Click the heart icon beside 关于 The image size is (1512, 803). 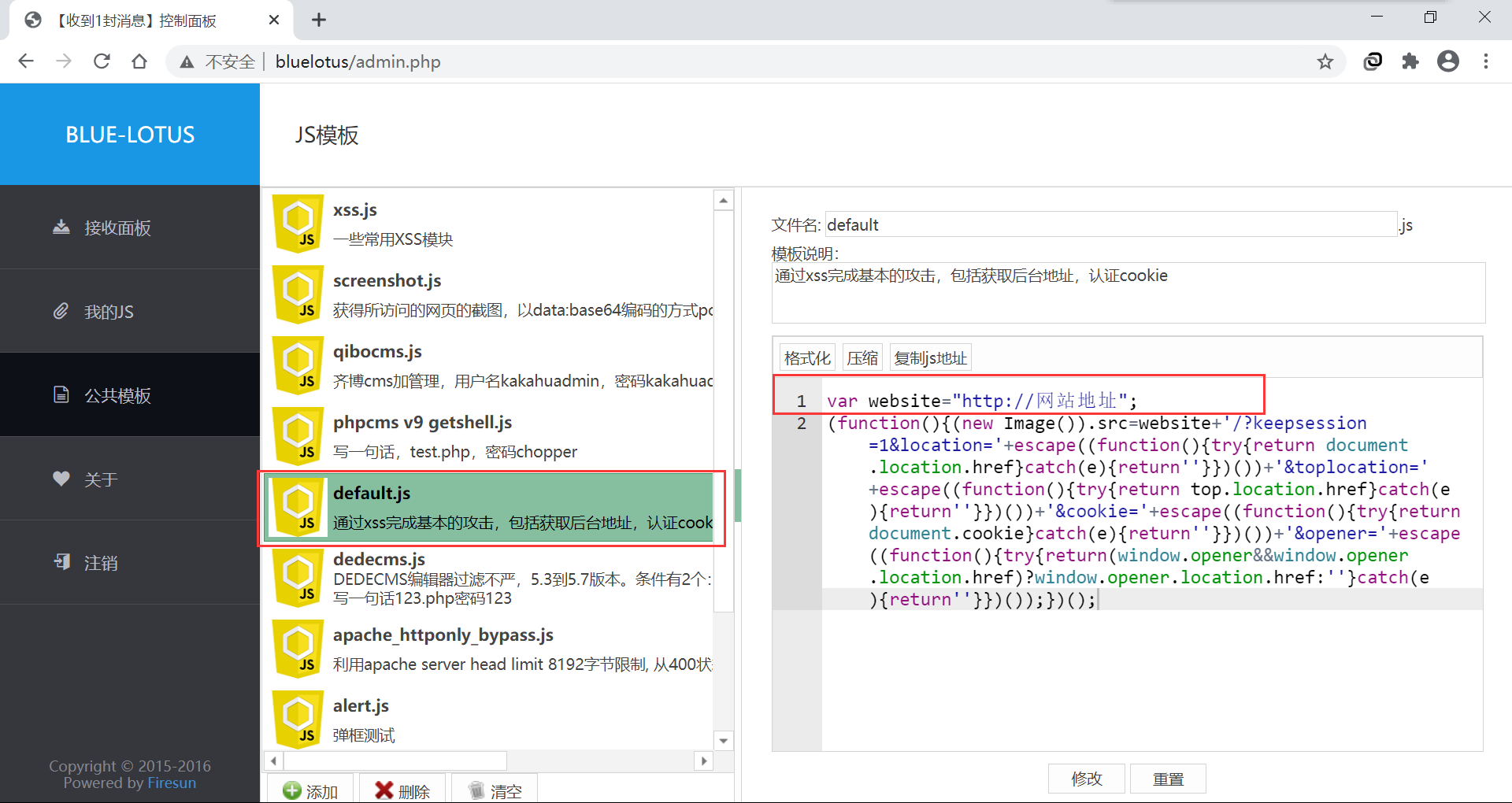(61, 479)
